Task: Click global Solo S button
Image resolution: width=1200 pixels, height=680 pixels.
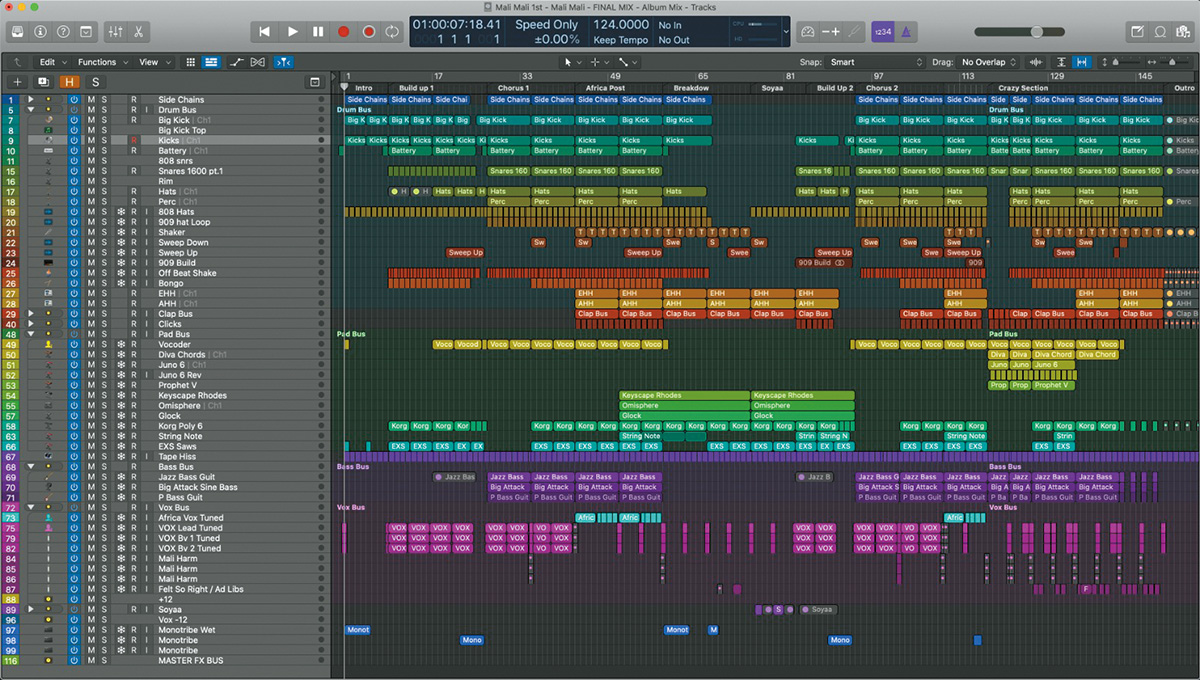Action: (x=95, y=82)
